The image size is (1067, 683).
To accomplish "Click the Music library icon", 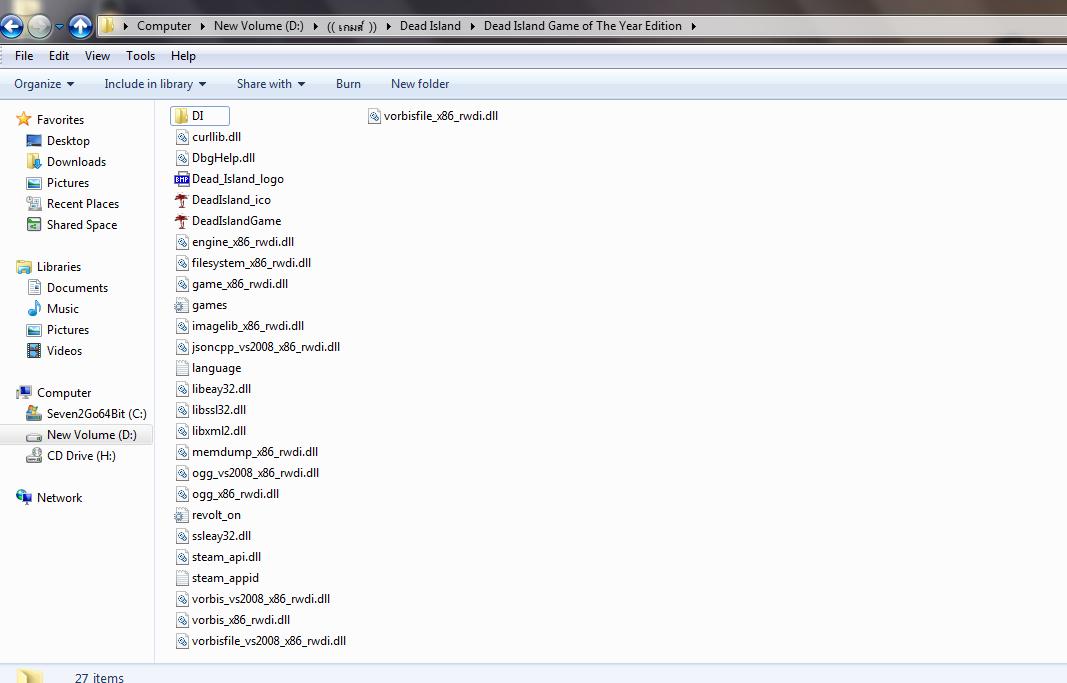I will pyautogui.click(x=34, y=308).
